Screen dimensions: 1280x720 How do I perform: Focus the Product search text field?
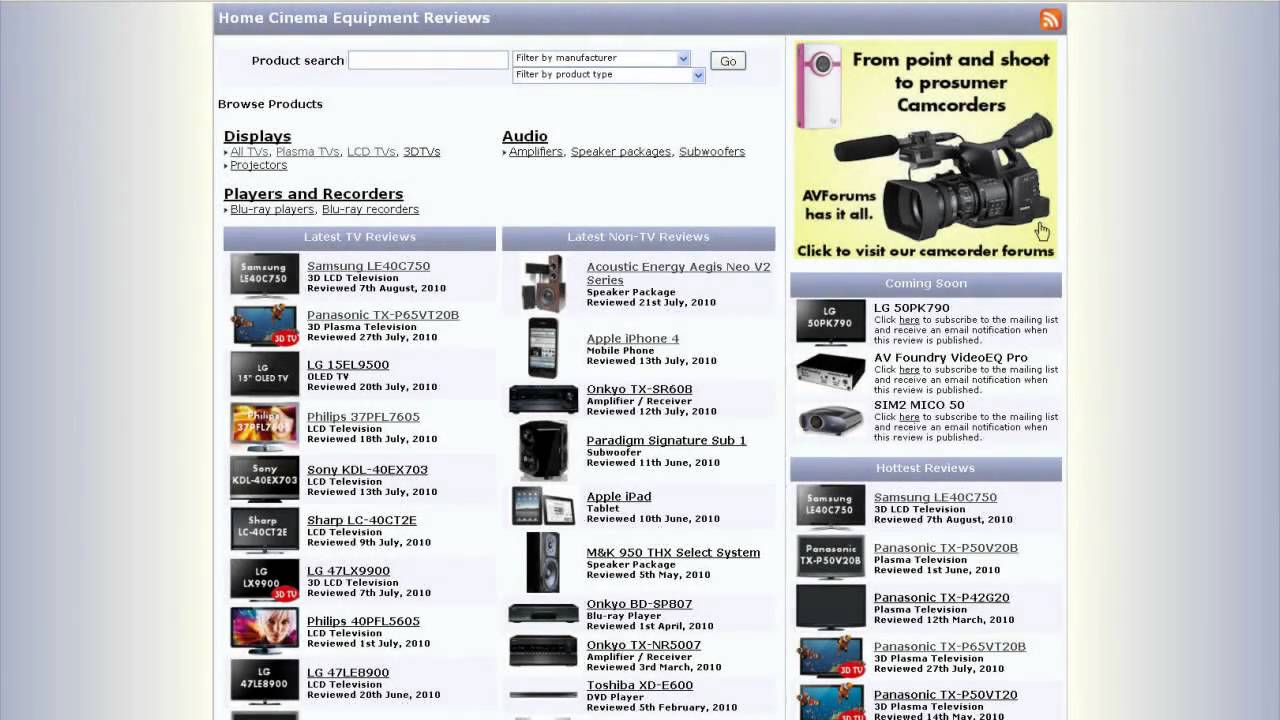click(428, 60)
